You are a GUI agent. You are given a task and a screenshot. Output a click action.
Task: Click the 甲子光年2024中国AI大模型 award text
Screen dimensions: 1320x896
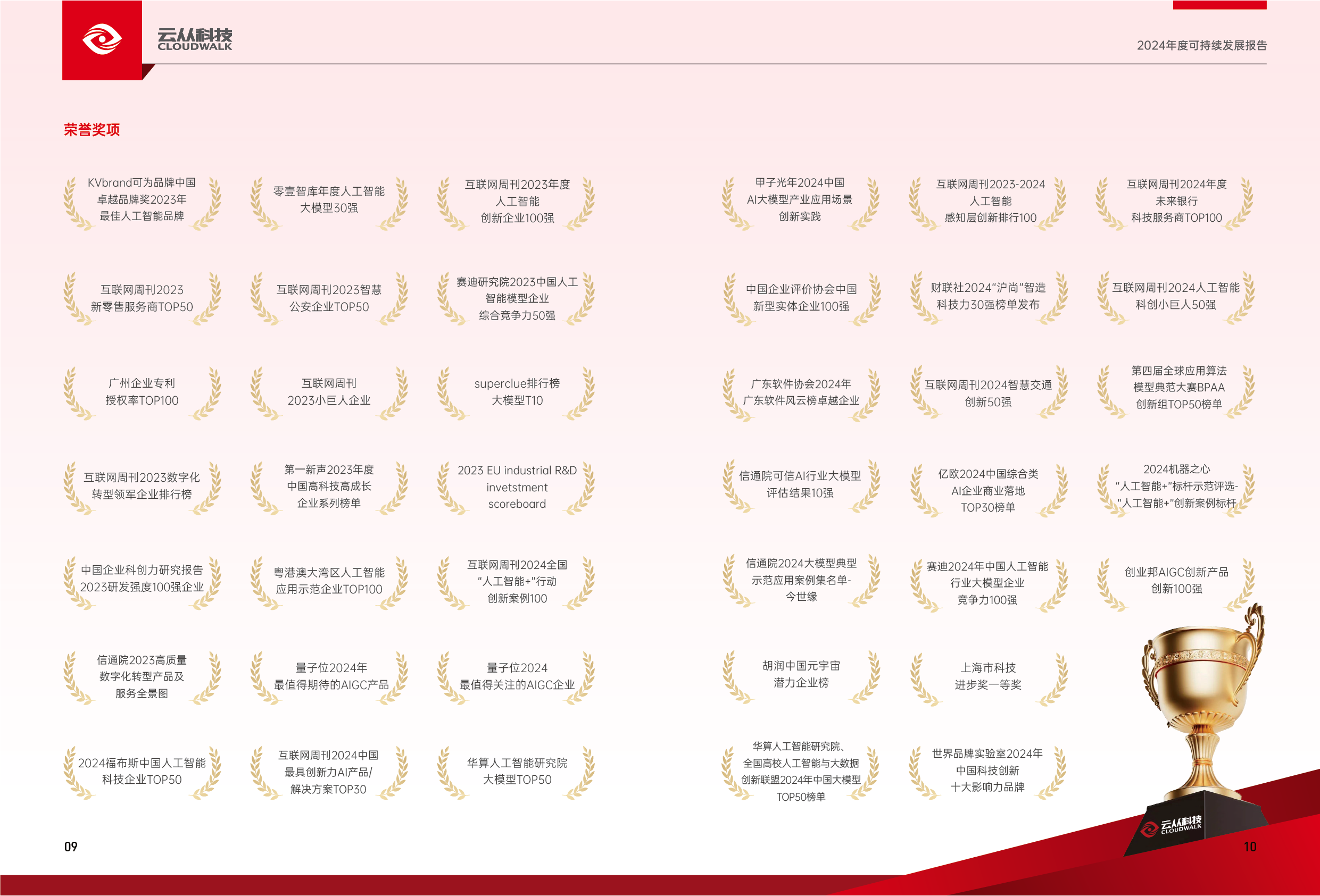coord(799,200)
